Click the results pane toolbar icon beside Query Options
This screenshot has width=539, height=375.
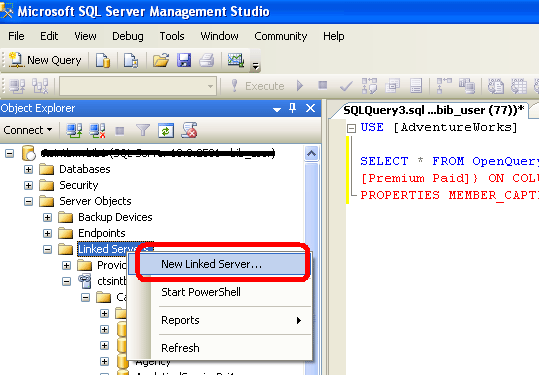click(x=416, y=86)
